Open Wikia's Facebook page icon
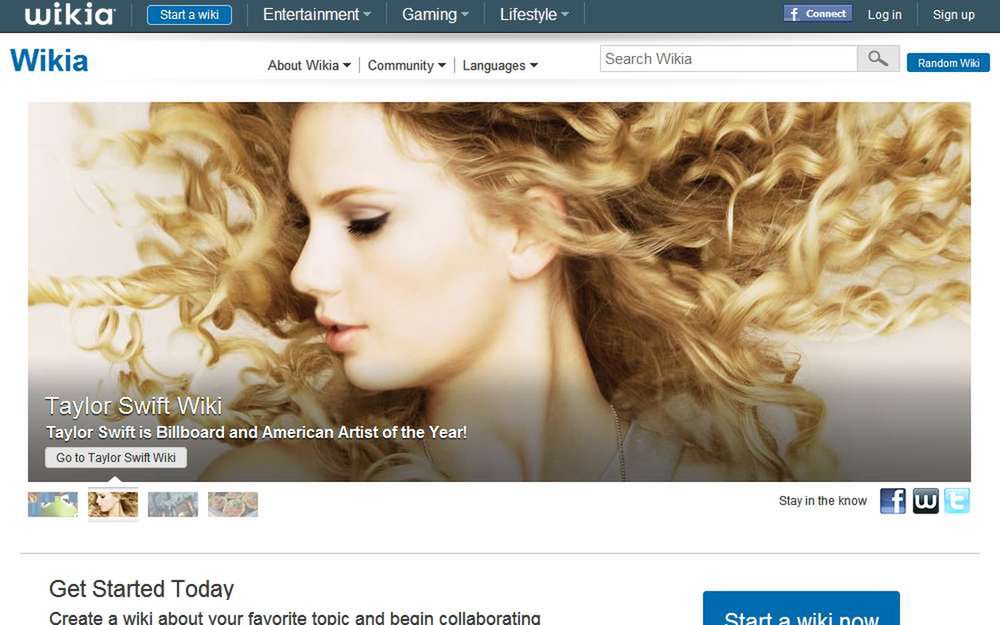 (893, 501)
